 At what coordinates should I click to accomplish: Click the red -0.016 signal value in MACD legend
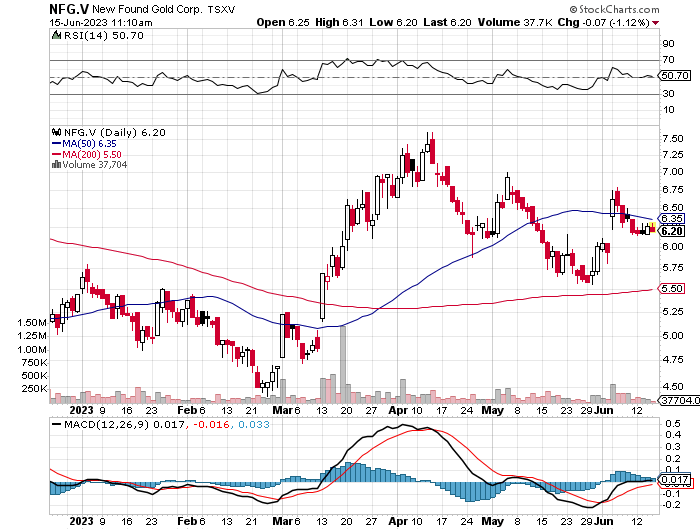pos(212,424)
